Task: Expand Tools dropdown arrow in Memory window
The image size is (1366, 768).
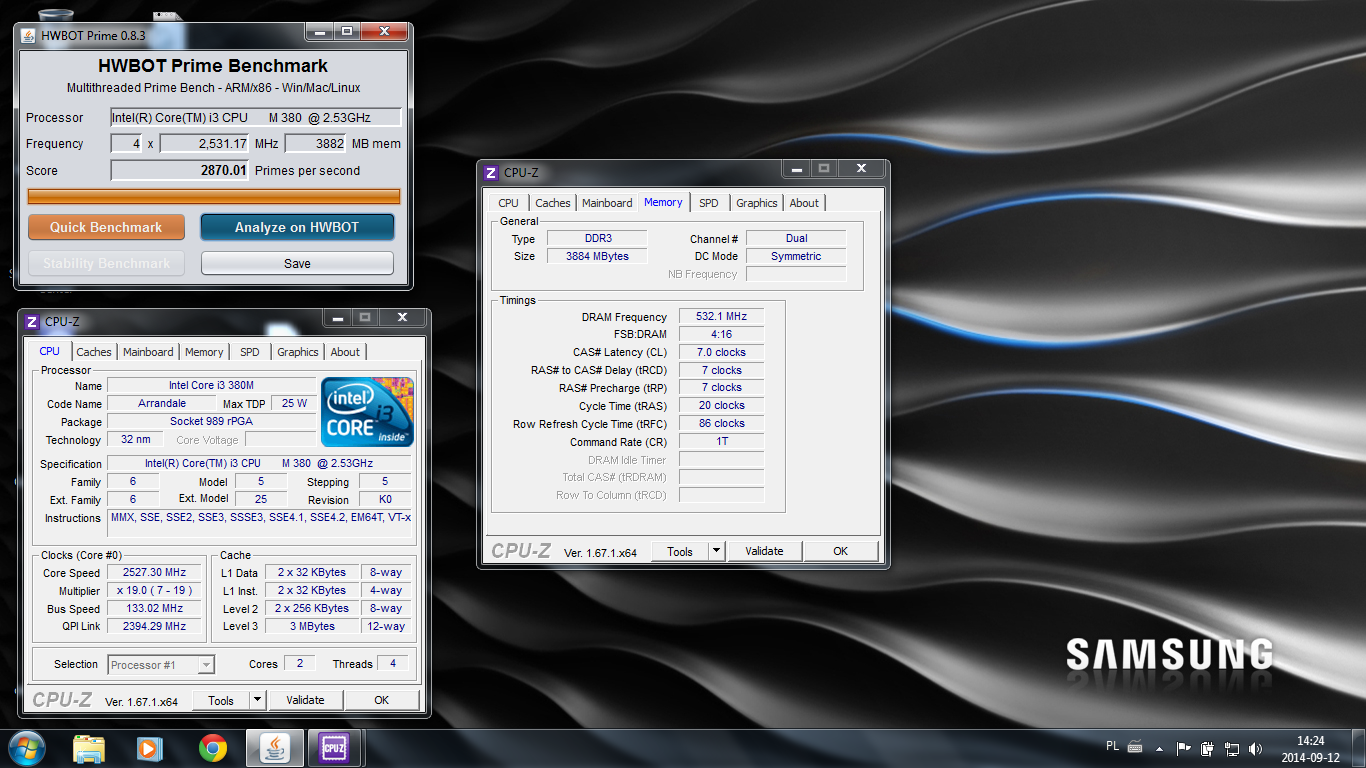Action: click(716, 551)
